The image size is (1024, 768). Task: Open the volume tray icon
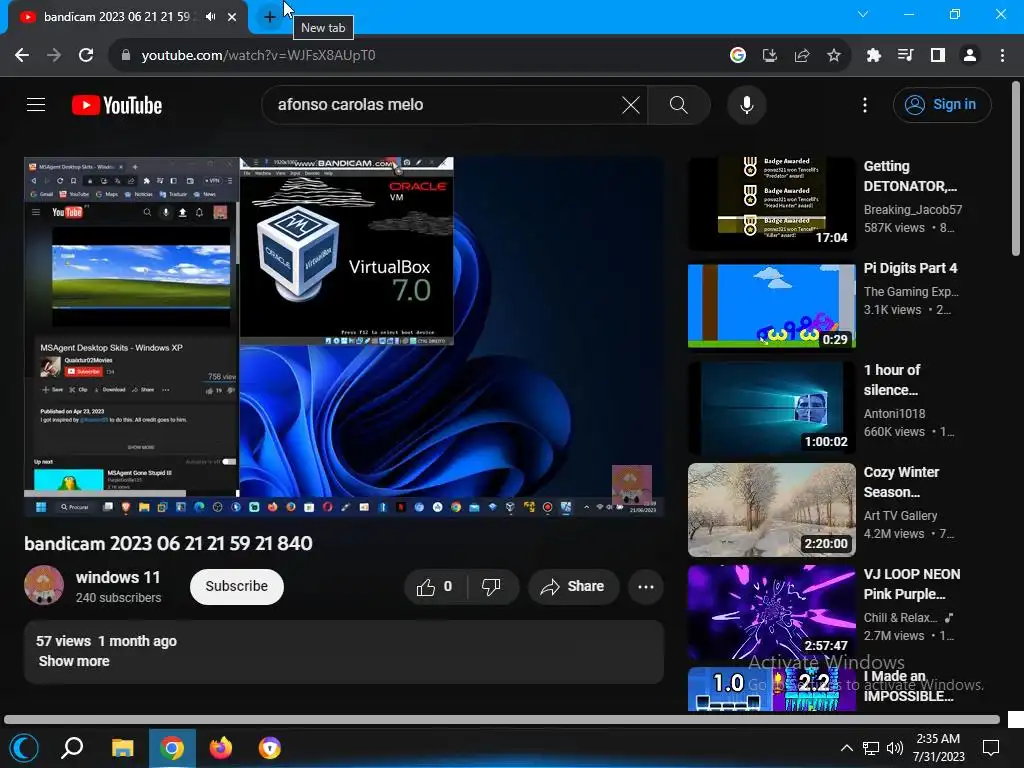(895, 748)
